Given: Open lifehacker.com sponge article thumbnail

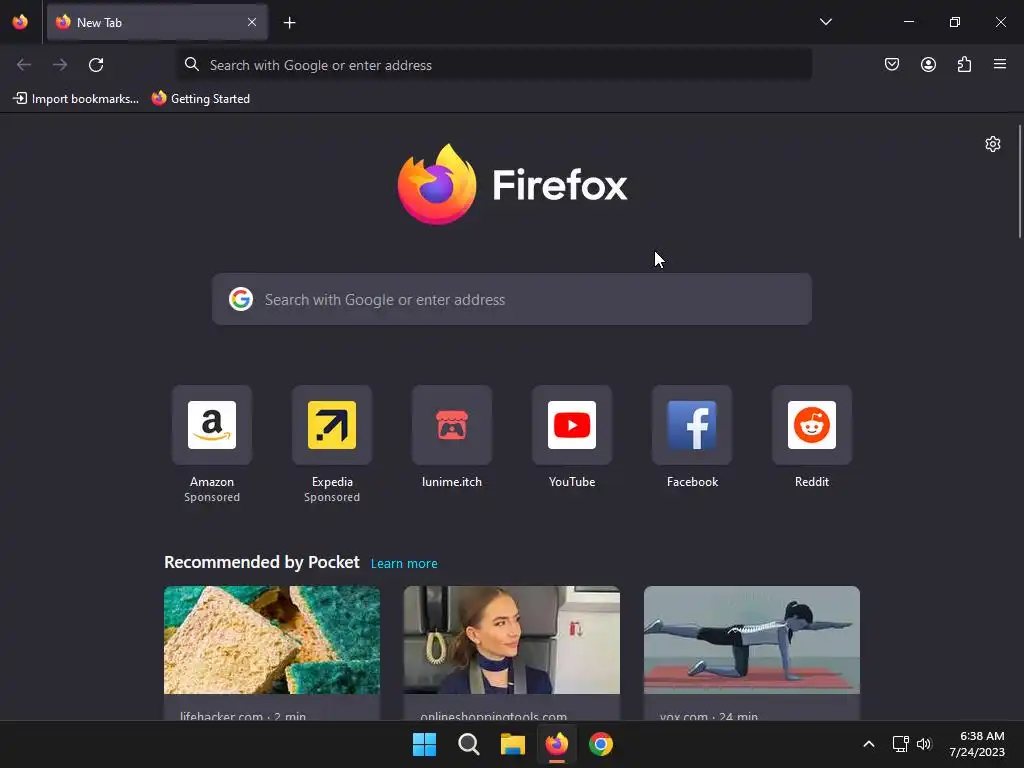Looking at the screenshot, I should [x=272, y=640].
